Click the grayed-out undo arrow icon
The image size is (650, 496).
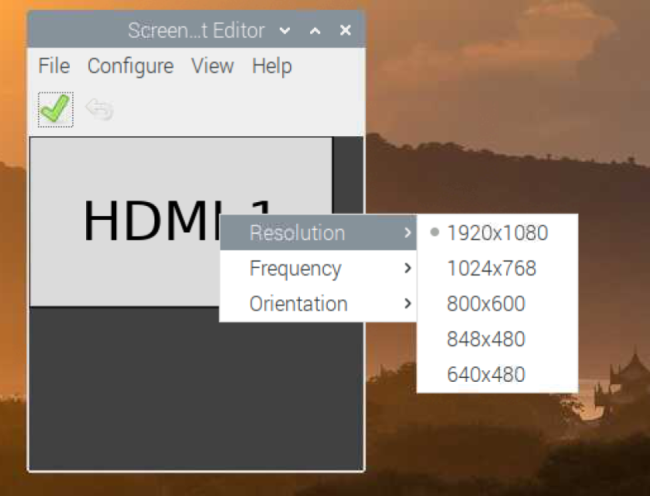click(x=99, y=109)
